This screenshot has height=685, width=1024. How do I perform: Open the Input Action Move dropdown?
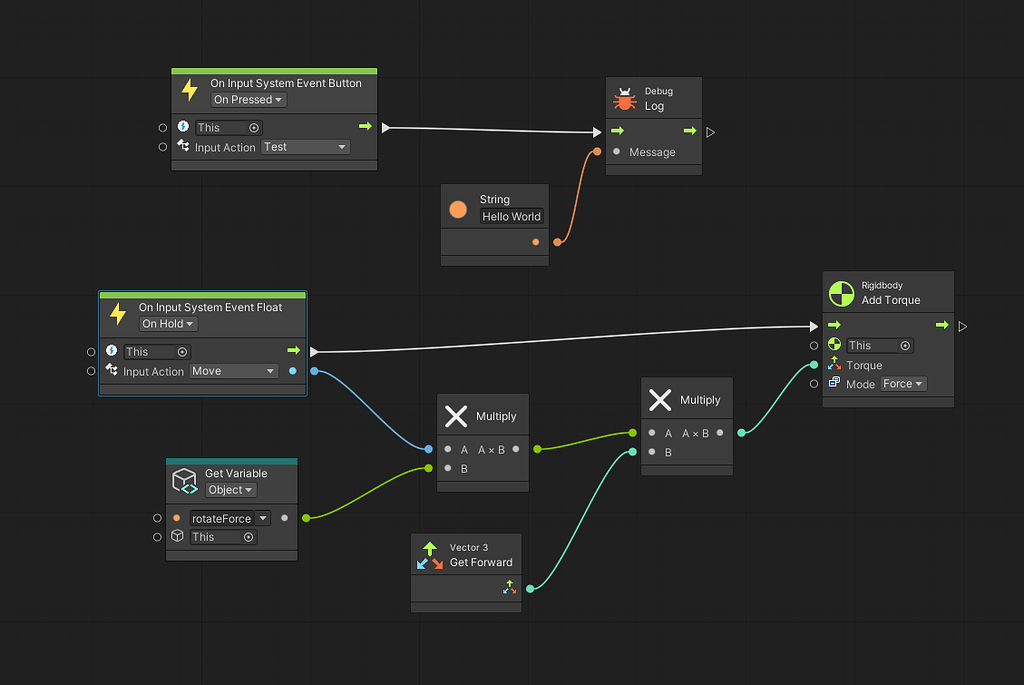click(x=233, y=370)
